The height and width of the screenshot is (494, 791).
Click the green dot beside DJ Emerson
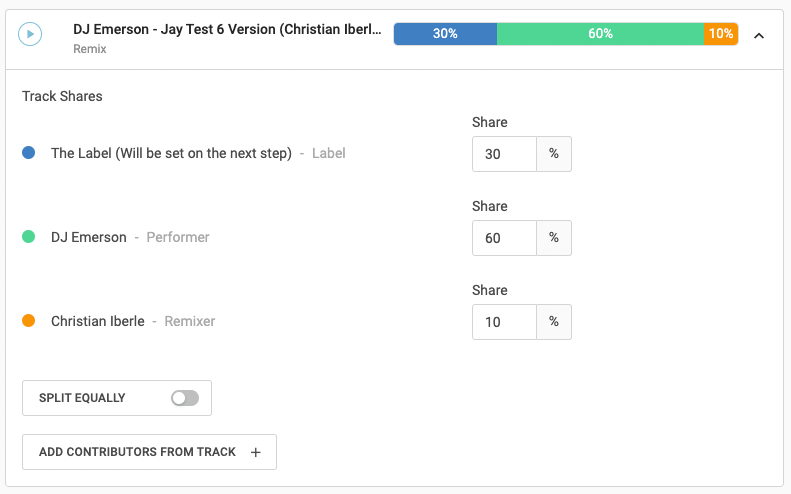pos(29,237)
